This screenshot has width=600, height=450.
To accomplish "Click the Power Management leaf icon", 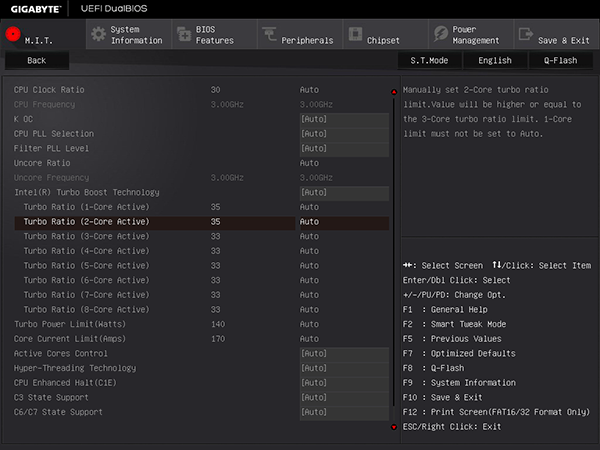I will point(440,34).
